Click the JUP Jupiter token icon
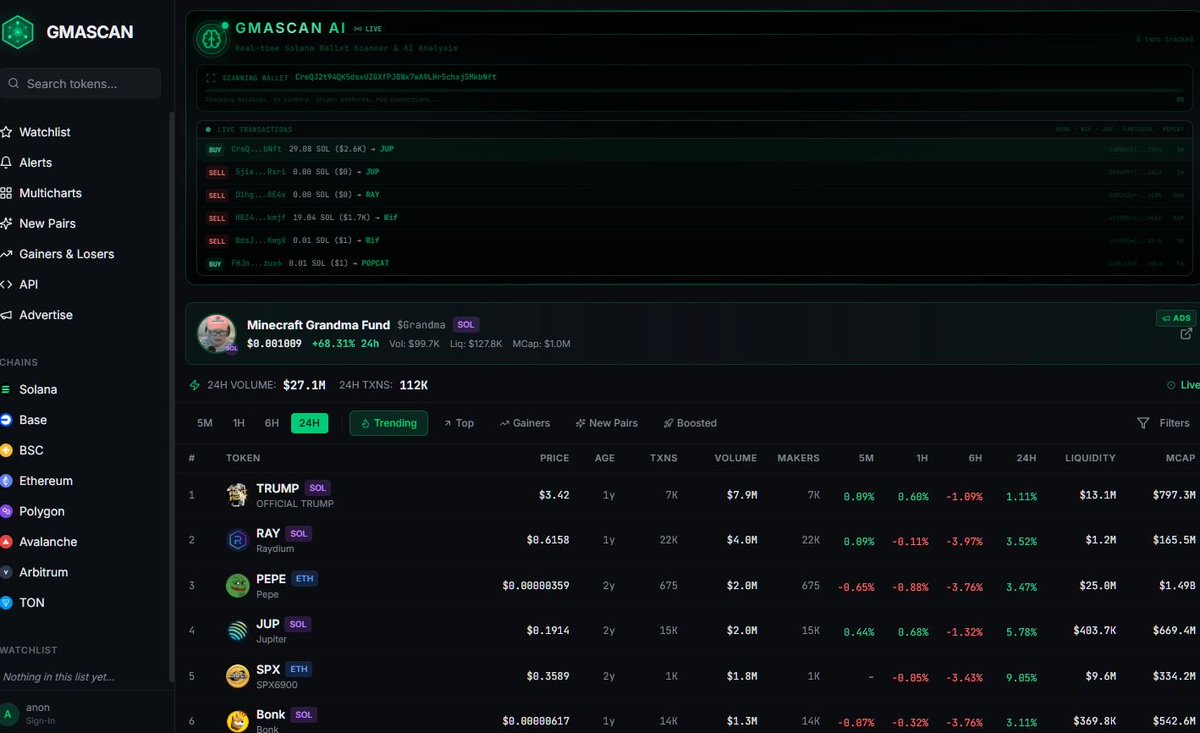1200x733 pixels. [237, 631]
